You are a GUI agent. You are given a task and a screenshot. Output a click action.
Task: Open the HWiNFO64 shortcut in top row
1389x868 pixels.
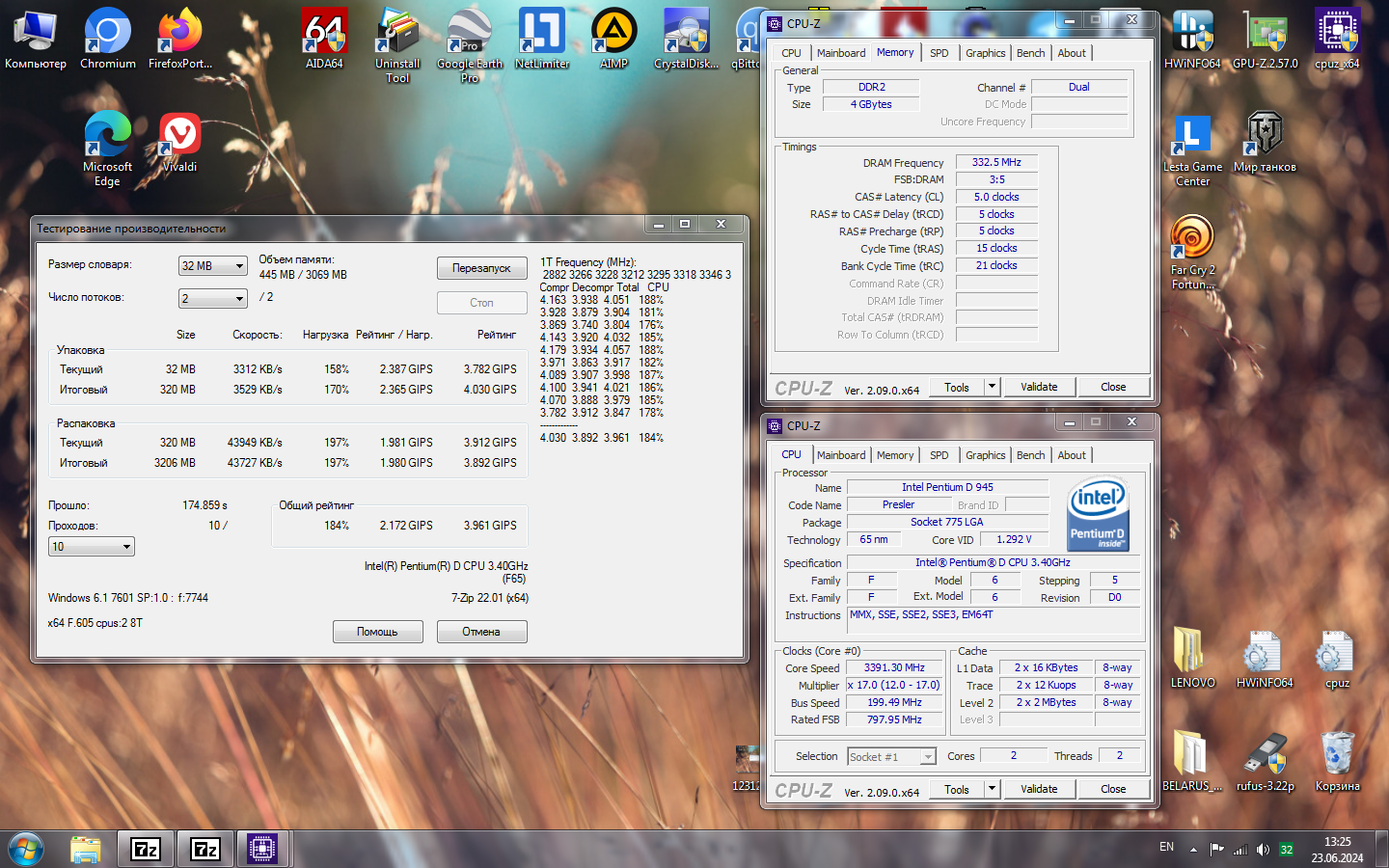point(1192,39)
